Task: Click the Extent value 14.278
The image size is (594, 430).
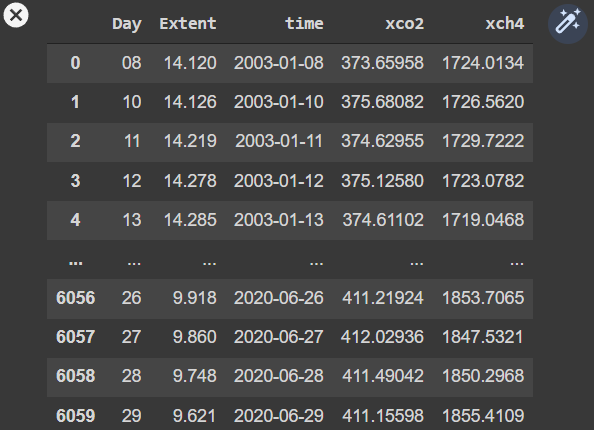Action: pyautogui.click(x=190, y=181)
